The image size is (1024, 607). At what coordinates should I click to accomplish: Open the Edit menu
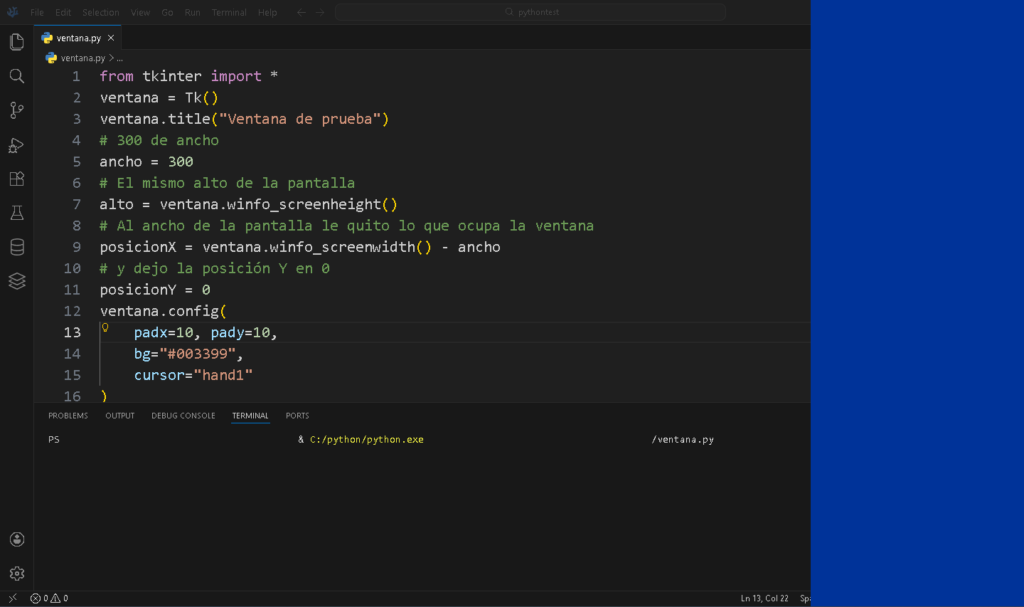coord(63,12)
